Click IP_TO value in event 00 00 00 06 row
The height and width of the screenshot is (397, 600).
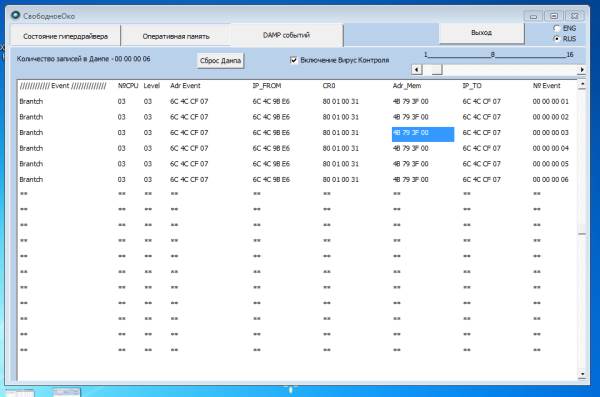click(481, 180)
